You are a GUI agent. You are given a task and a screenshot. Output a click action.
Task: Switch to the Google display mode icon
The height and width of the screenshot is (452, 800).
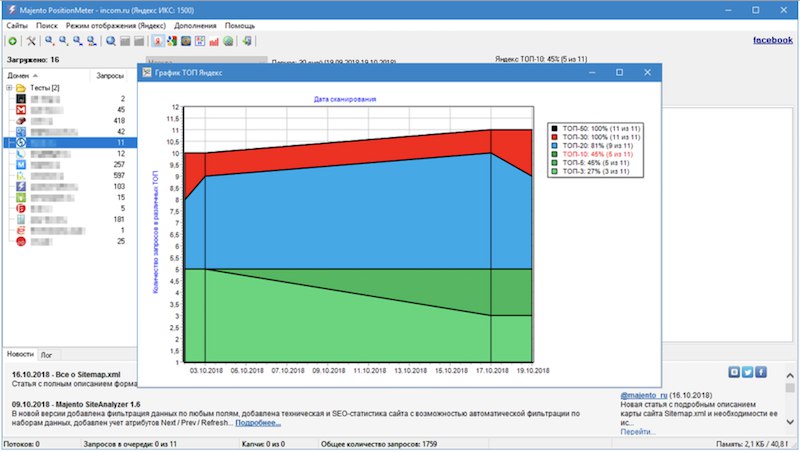tap(172, 41)
